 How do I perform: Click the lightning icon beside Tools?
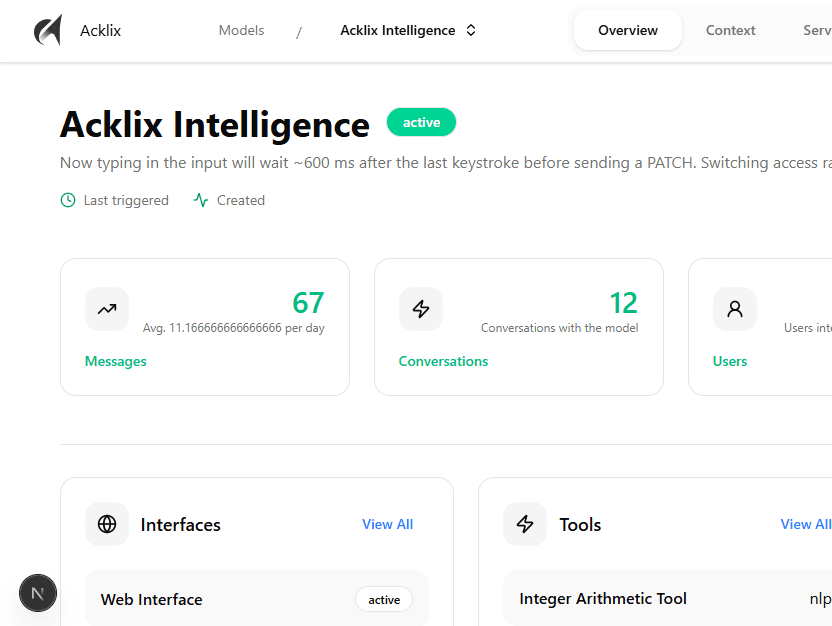point(525,524)
